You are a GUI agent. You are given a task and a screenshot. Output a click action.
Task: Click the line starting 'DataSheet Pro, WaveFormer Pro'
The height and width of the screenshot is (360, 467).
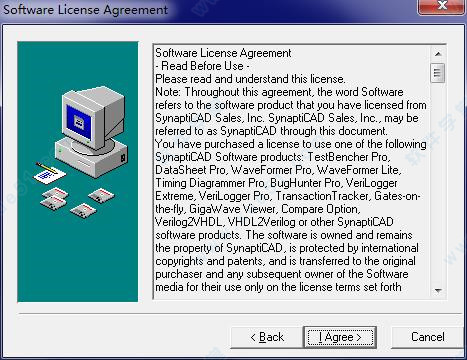tap(278, 170)
